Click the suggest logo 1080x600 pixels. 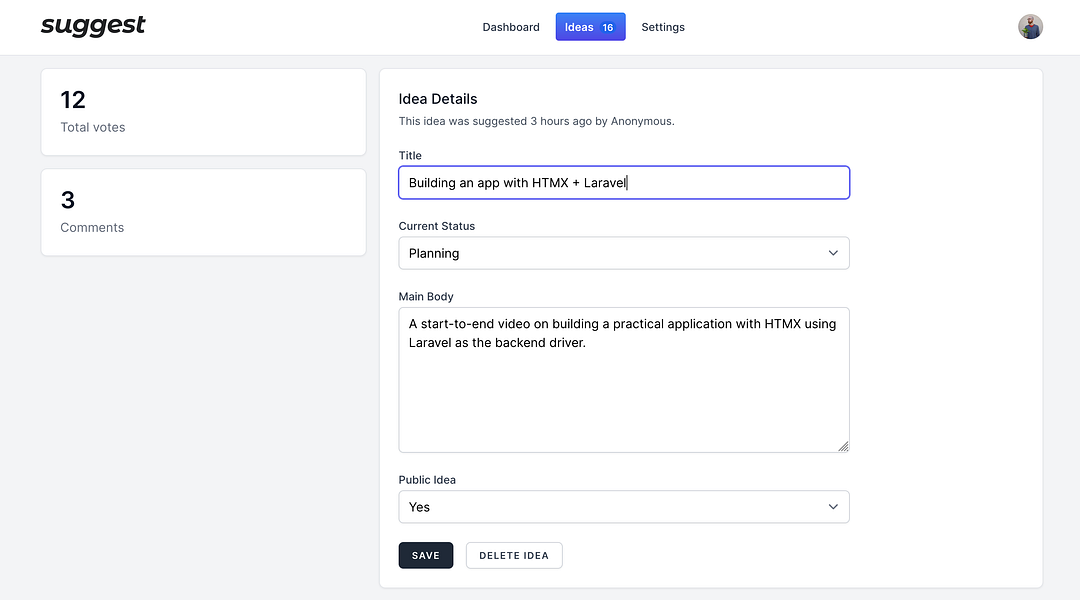pos(93,27)
